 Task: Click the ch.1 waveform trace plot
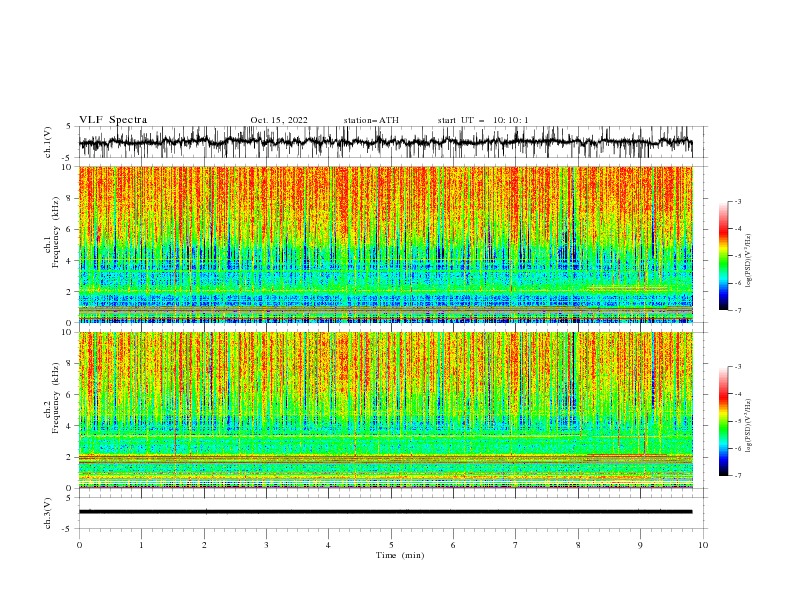[386, 142]
